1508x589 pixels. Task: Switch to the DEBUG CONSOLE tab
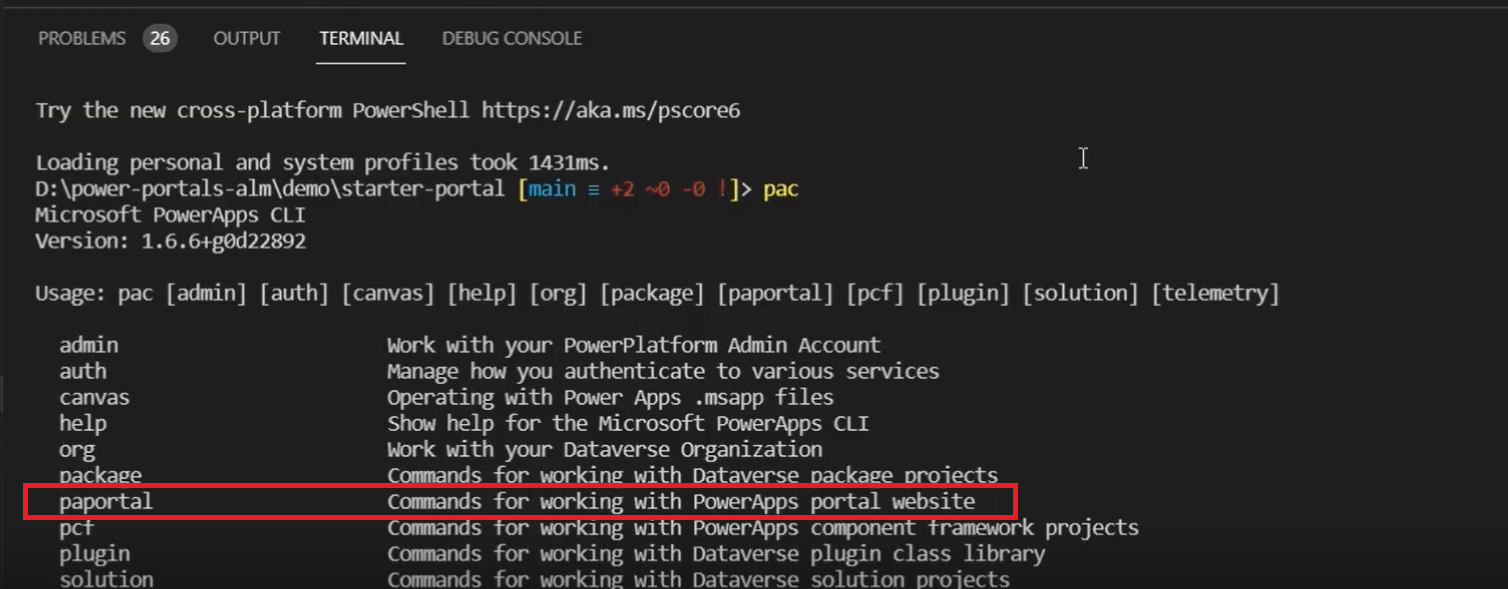pyautogui.click(x=512, y=39)
